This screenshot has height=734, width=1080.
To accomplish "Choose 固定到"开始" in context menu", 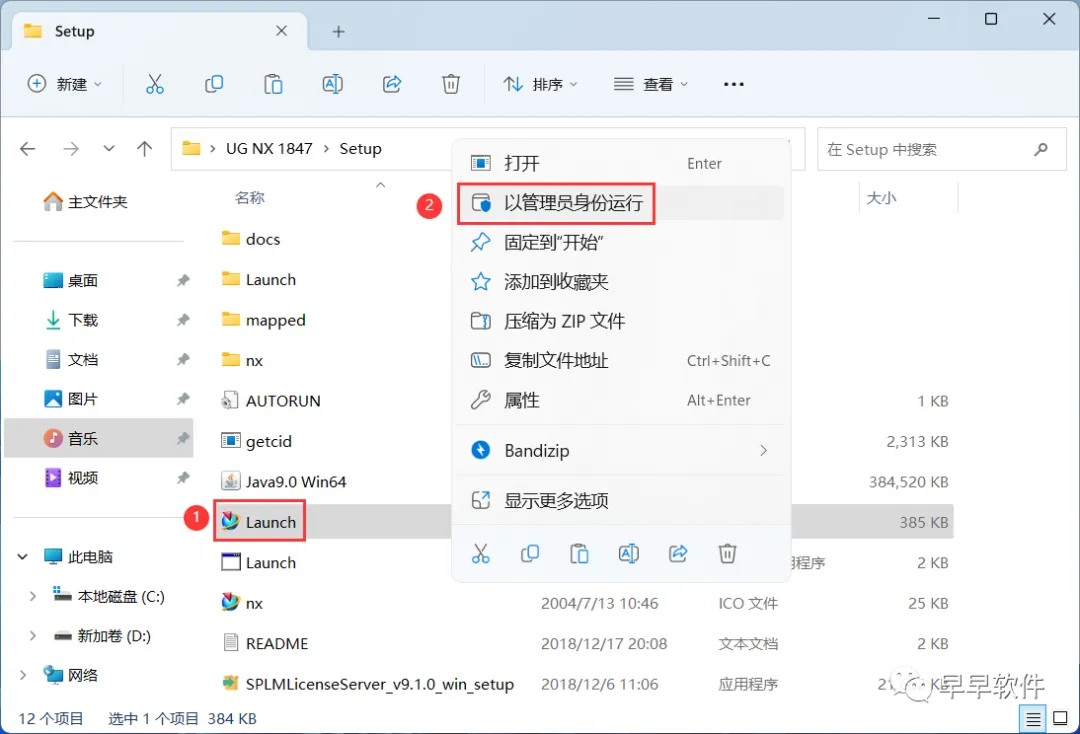I will (621, 242).
